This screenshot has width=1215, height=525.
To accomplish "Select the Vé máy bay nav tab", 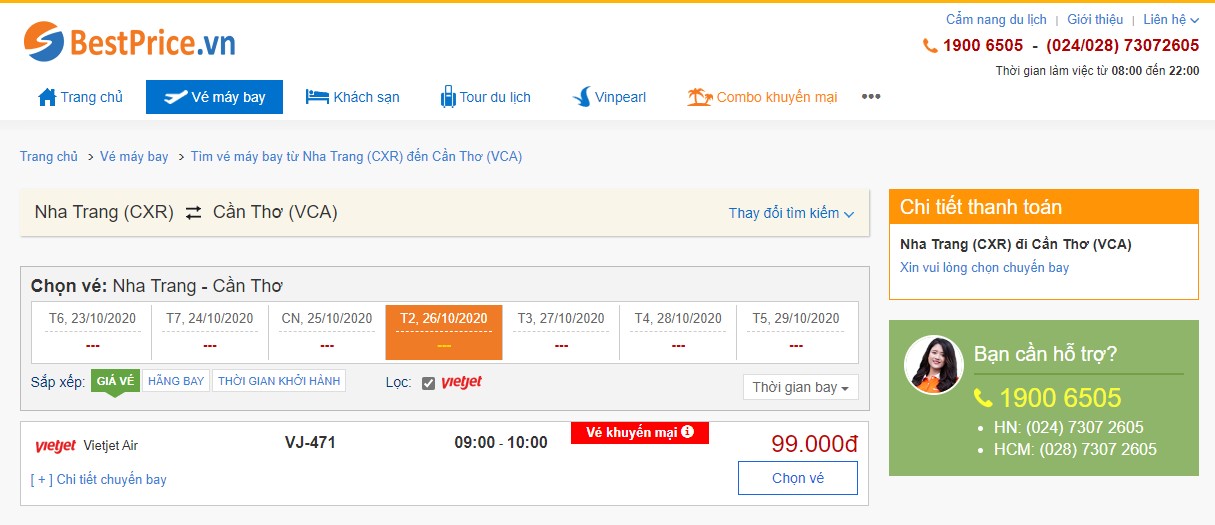I will 214,97.
